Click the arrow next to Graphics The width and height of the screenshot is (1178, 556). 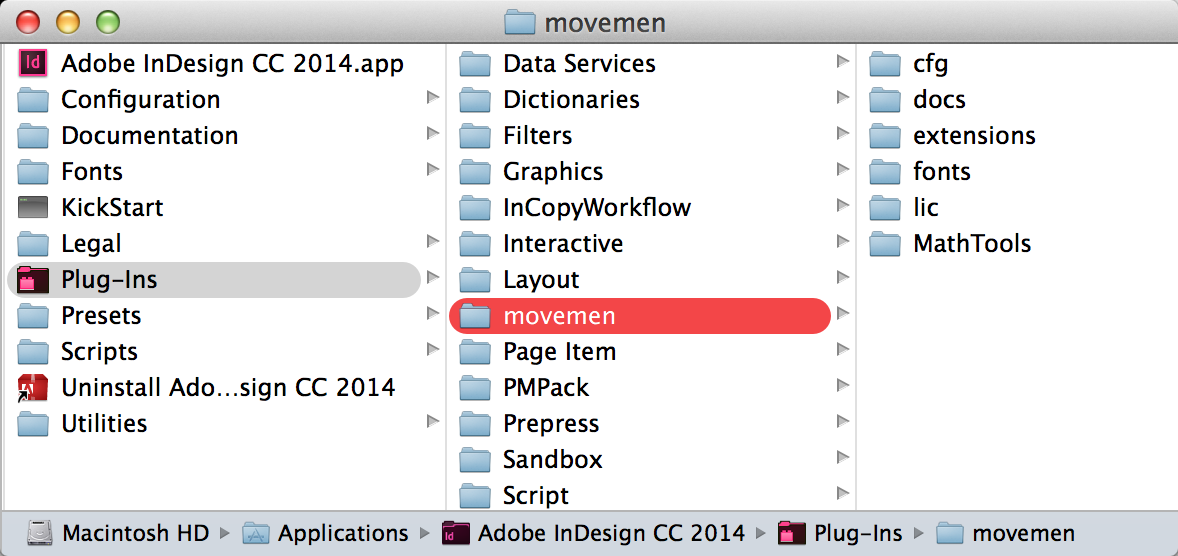pyautogui.click(x=843, y=169)
